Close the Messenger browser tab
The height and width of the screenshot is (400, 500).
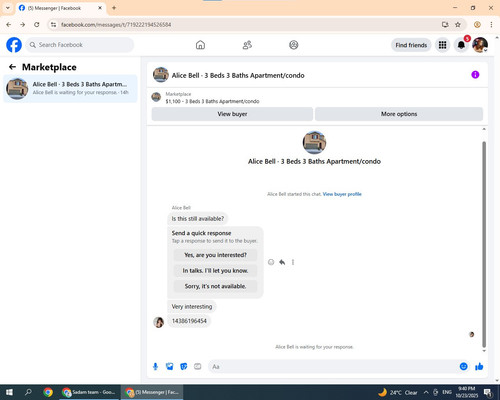[100, 8]
